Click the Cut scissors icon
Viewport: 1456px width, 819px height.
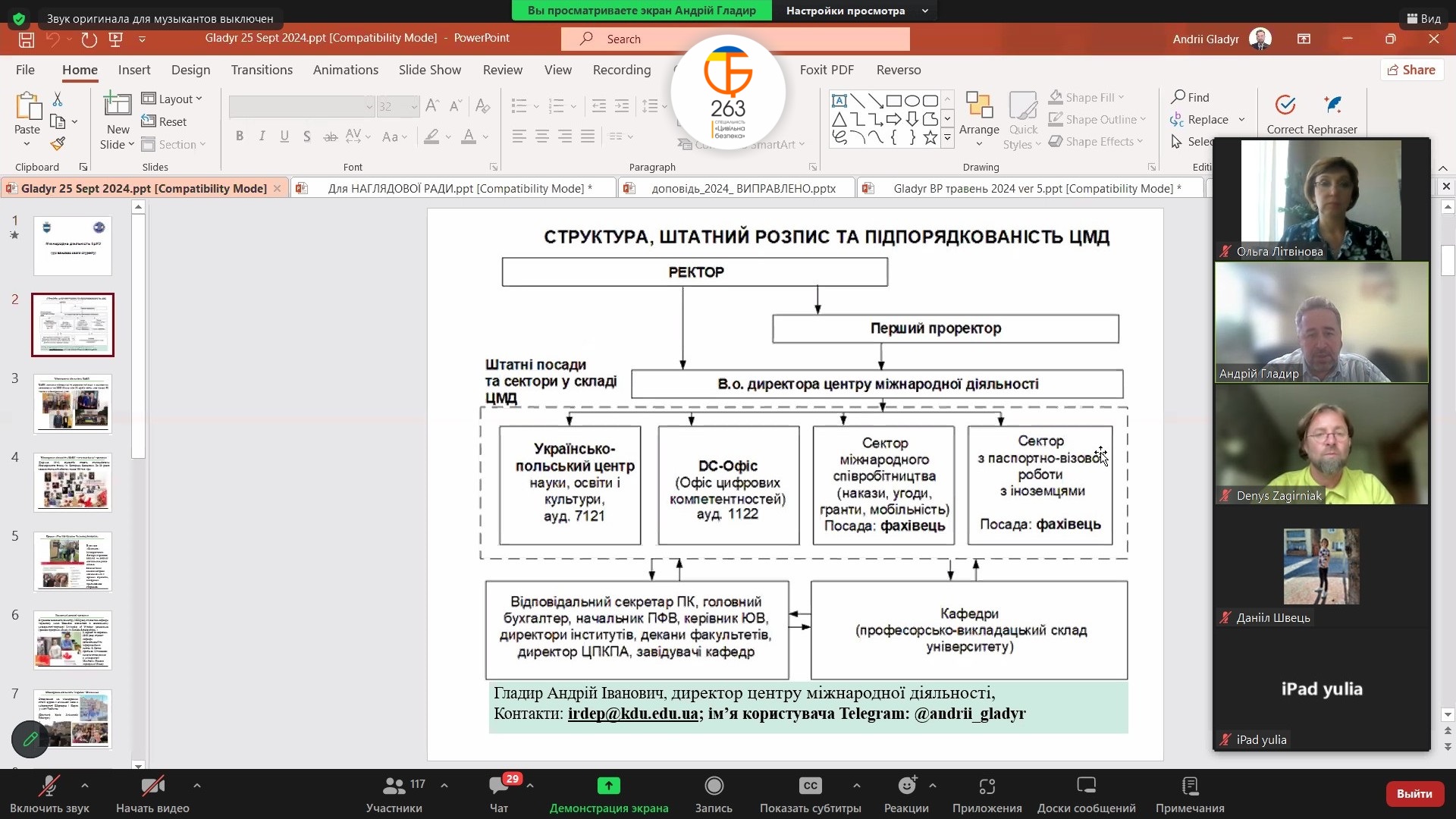pos(58,99)
